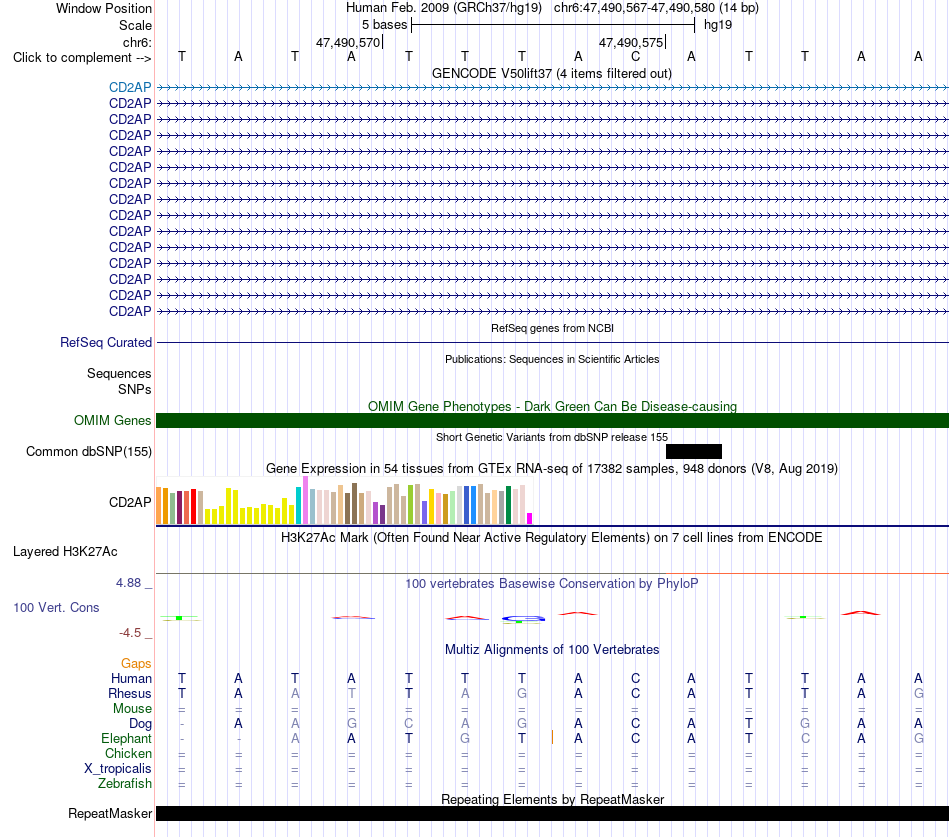Click the RefSeq Curated intron line
Screen dimensions: 950x837
pos(553,342)
